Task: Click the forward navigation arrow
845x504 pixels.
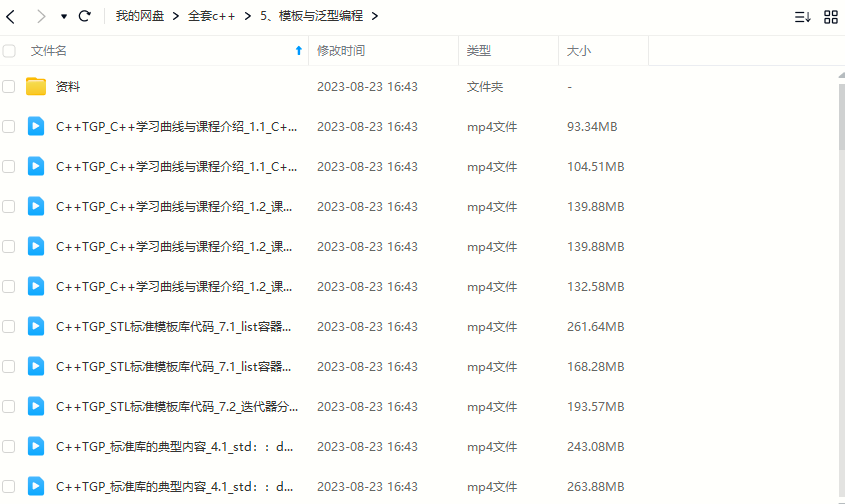Action: coord(40,16)
